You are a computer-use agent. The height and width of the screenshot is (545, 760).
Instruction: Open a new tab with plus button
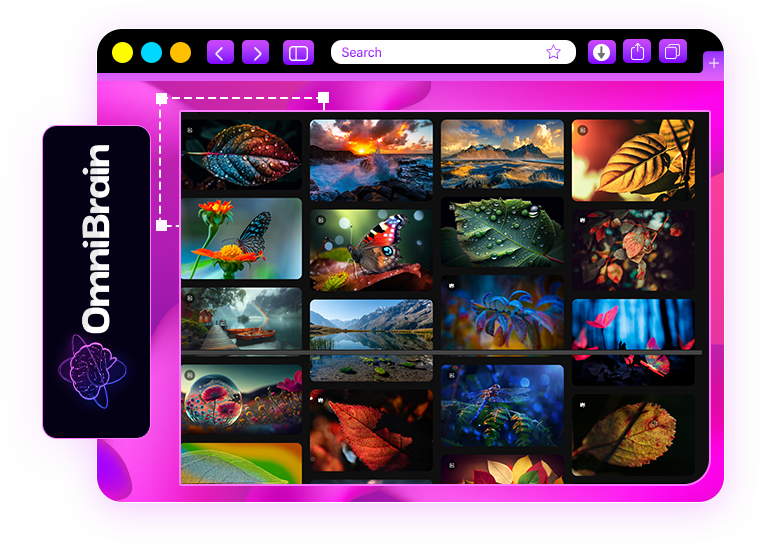click(x=714, y=63)
